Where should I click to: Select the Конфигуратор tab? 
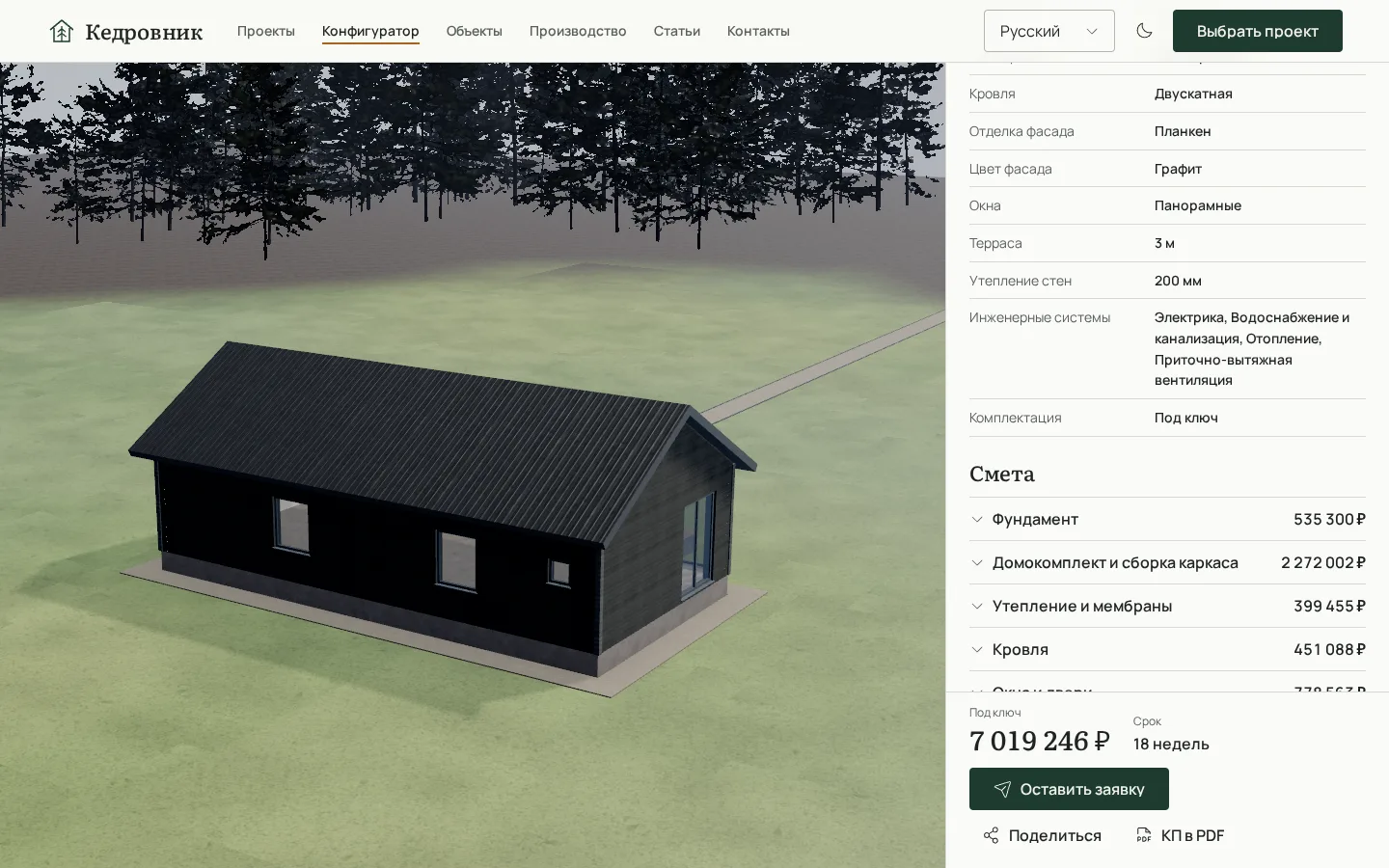(370, 31)
